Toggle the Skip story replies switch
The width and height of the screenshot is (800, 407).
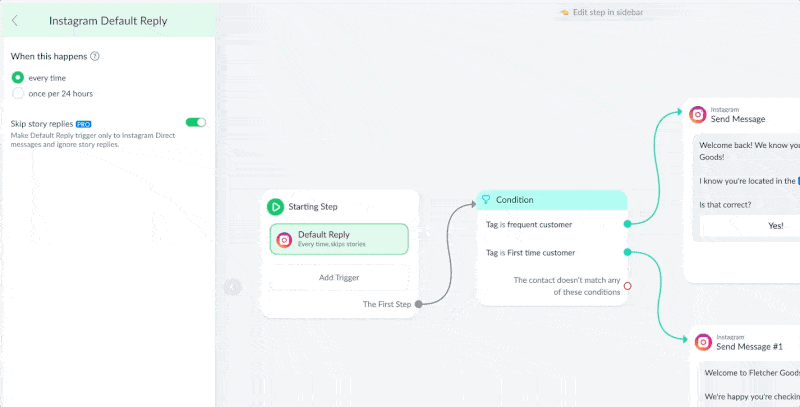[x=195, y=122]
